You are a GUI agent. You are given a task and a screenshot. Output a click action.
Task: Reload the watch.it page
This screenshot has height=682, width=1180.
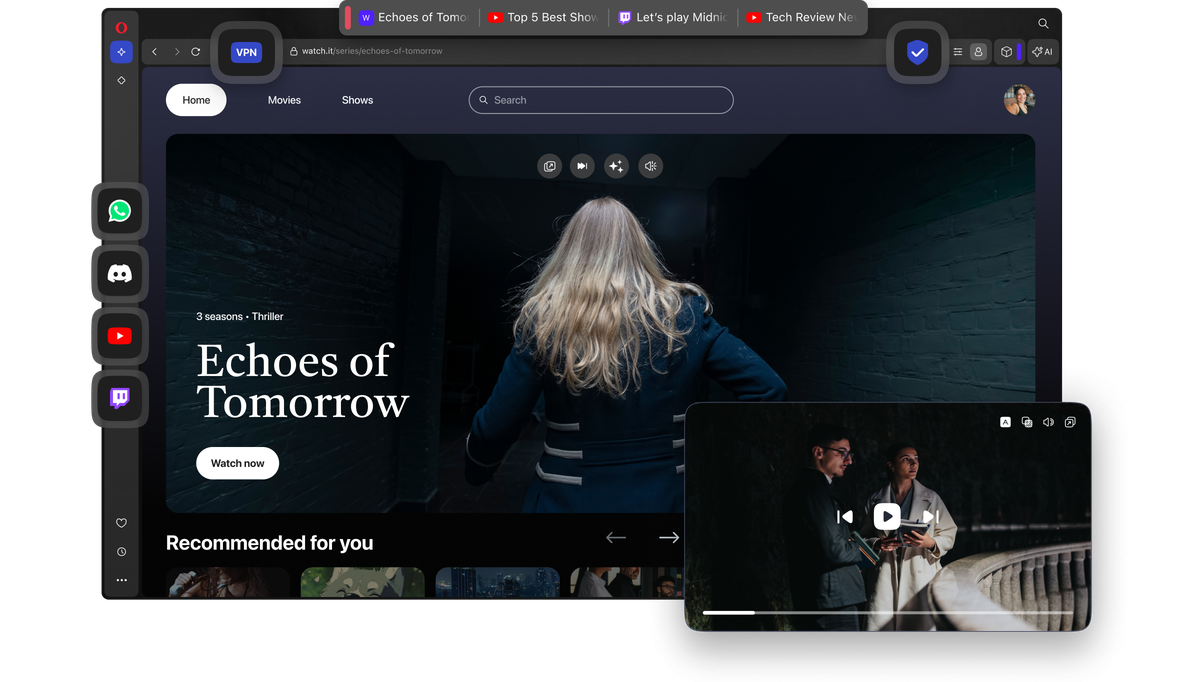[196, 51]
